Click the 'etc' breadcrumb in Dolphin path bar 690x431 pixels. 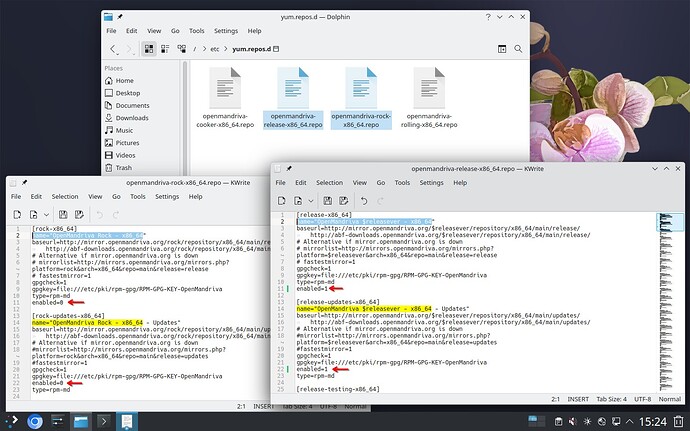click(x=214, y=49)
